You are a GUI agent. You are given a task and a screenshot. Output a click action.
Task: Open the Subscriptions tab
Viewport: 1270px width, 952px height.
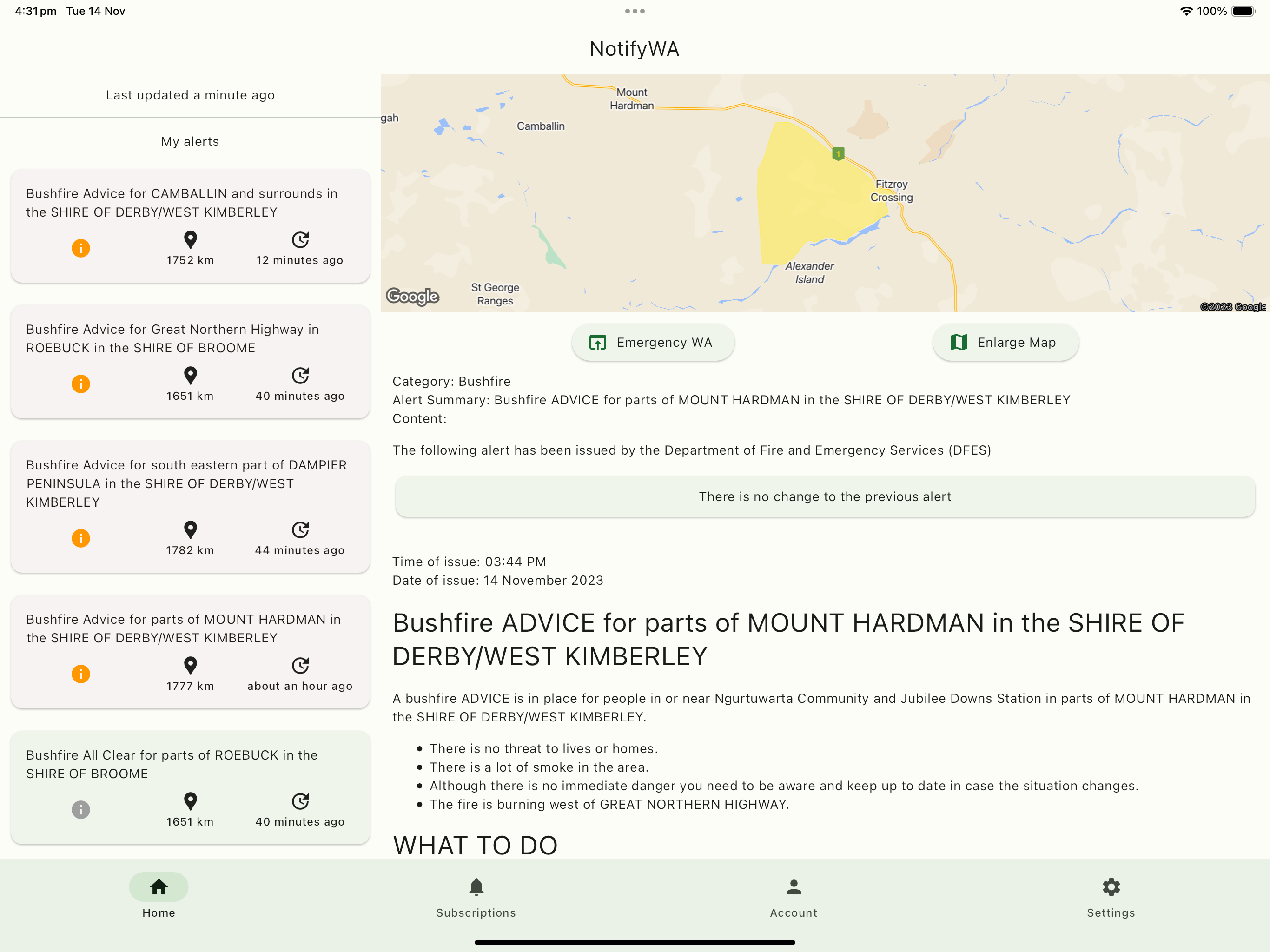[x=476, y=896]
